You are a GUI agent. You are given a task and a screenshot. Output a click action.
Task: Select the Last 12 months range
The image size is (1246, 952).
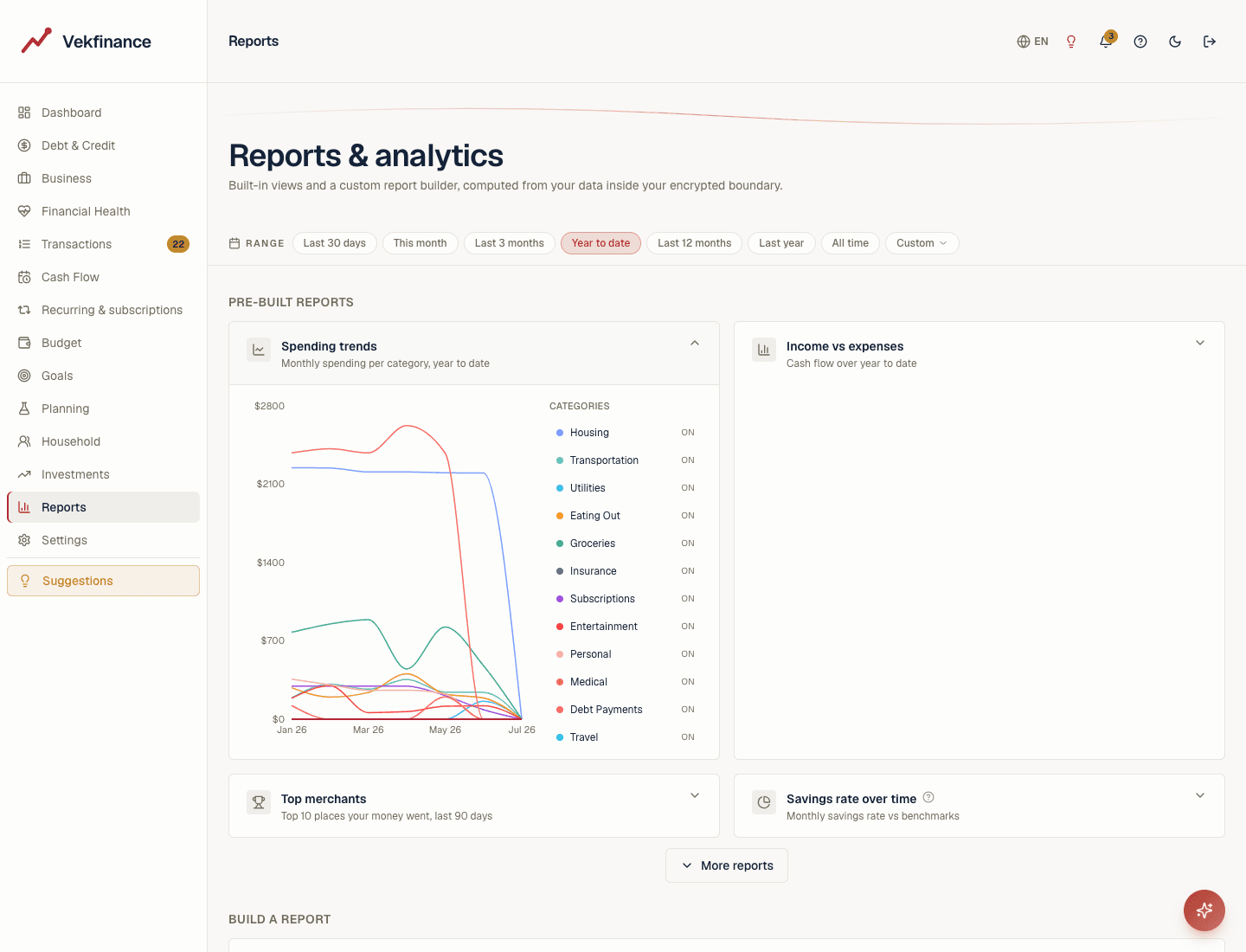coord(695,243)
